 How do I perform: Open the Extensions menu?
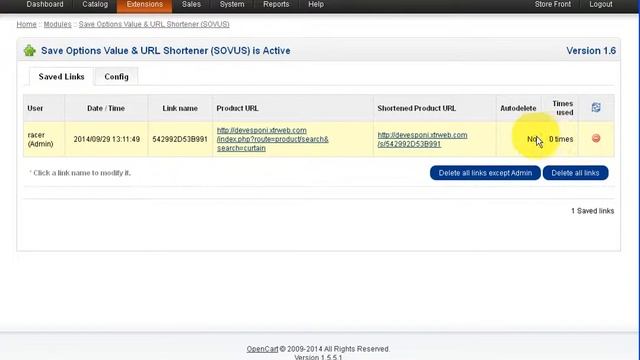144,4
